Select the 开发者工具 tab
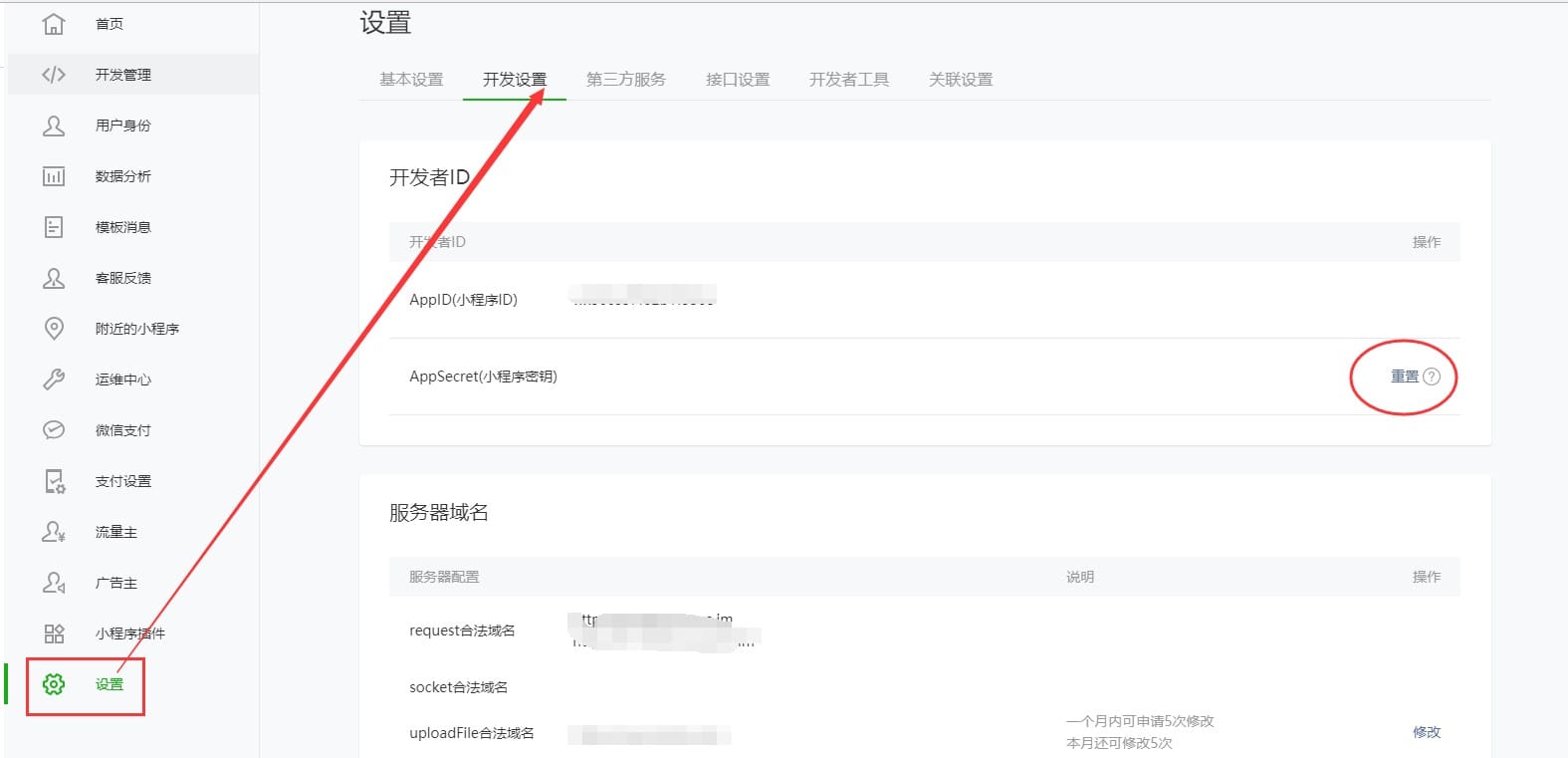 tap(848, 80)
